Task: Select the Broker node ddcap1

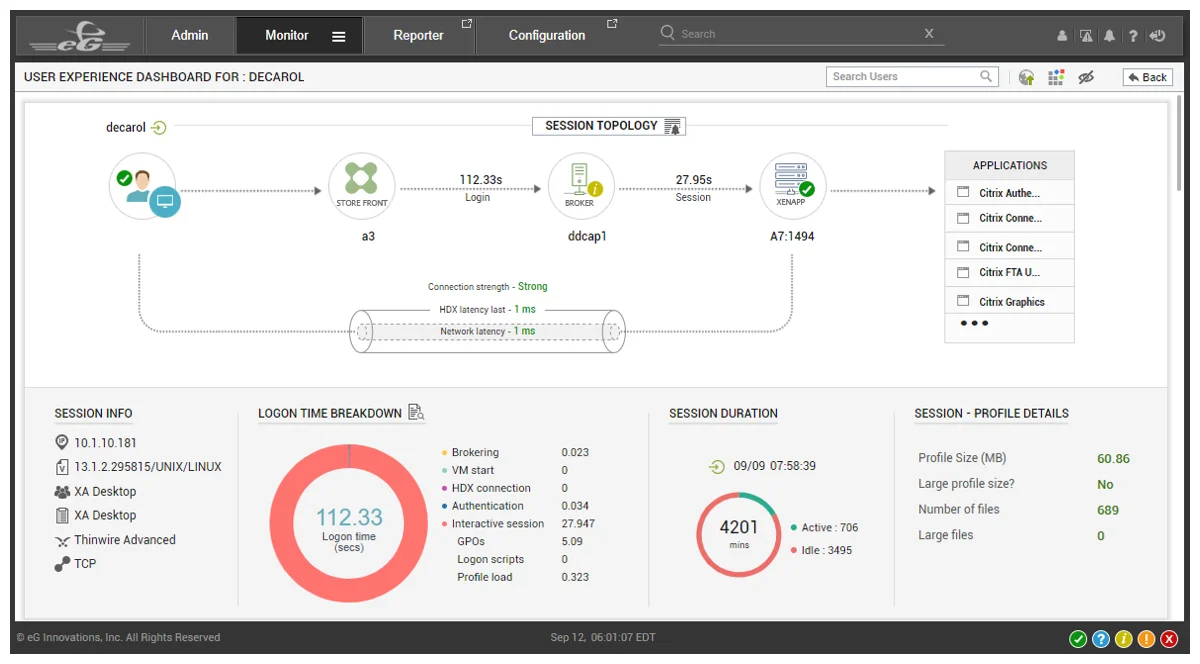Action: pyautogui.click(x=581, y=186)
